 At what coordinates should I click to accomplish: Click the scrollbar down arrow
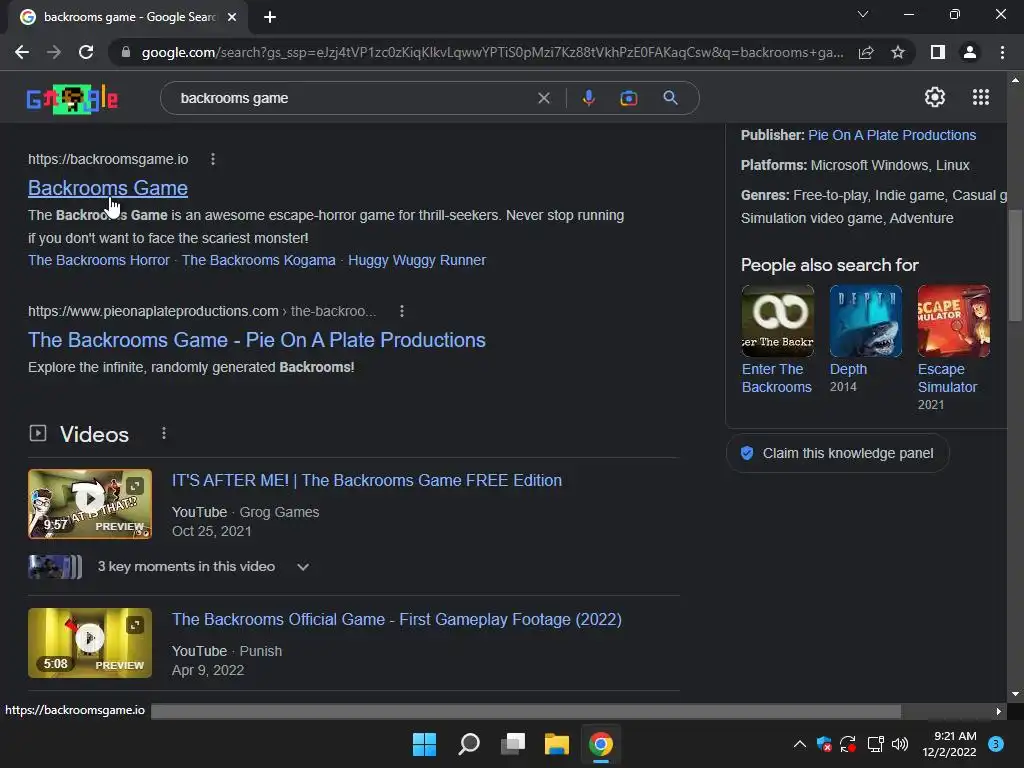1015,694
